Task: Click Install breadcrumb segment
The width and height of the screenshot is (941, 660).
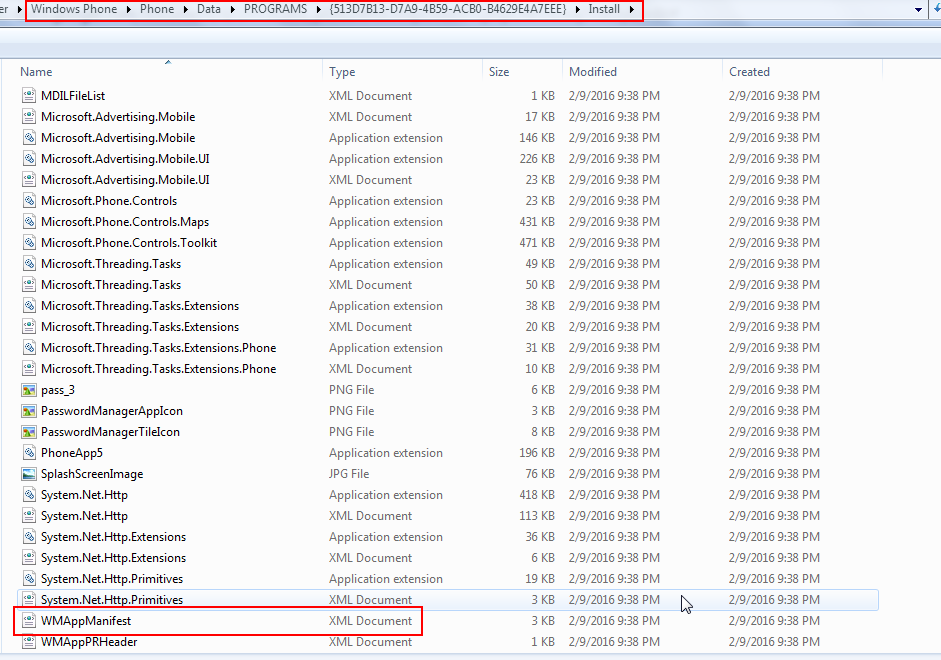Action: click(x=604, y=9)
